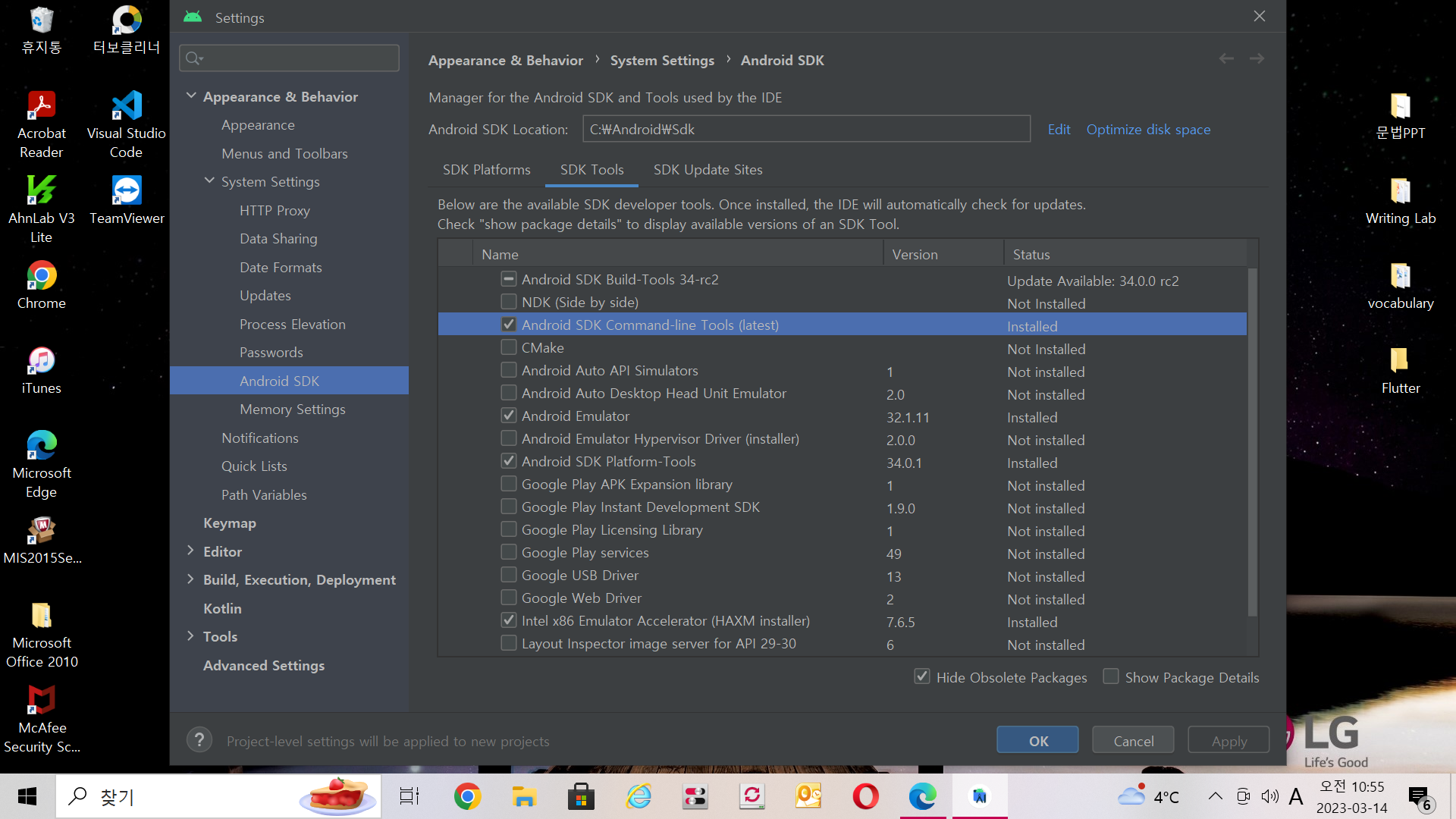Screen dimensions: 1456x819
Task: Open Flutter folder on desktop
Action: point(1401,371)
